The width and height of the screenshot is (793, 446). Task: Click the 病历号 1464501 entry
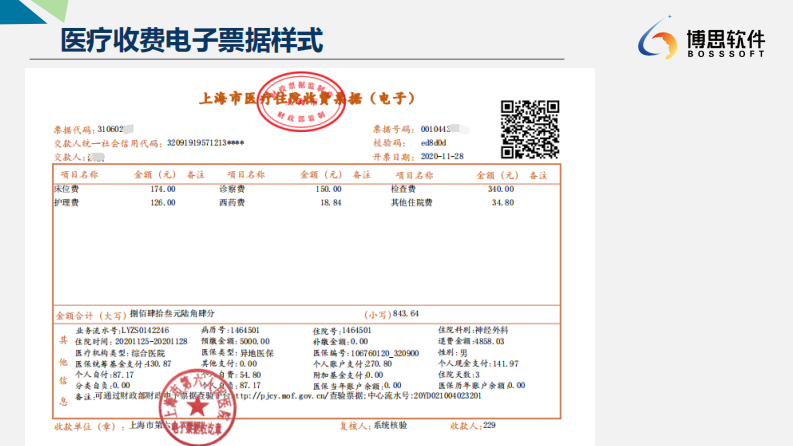231,331
